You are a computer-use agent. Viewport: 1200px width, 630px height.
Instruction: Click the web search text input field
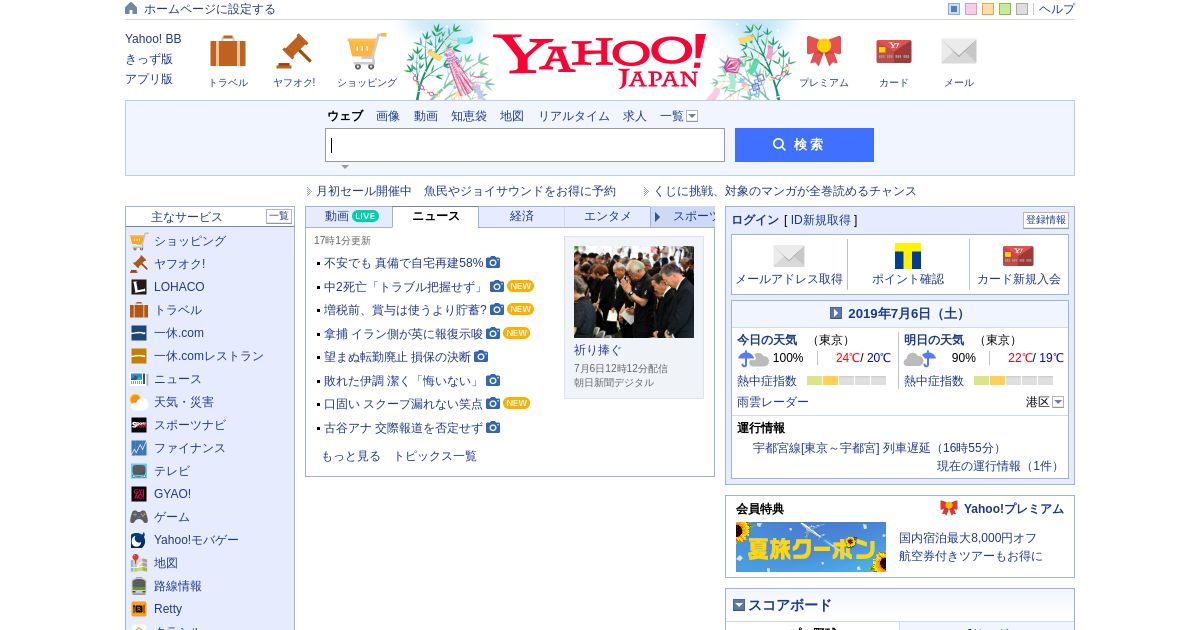coord(525,145)
